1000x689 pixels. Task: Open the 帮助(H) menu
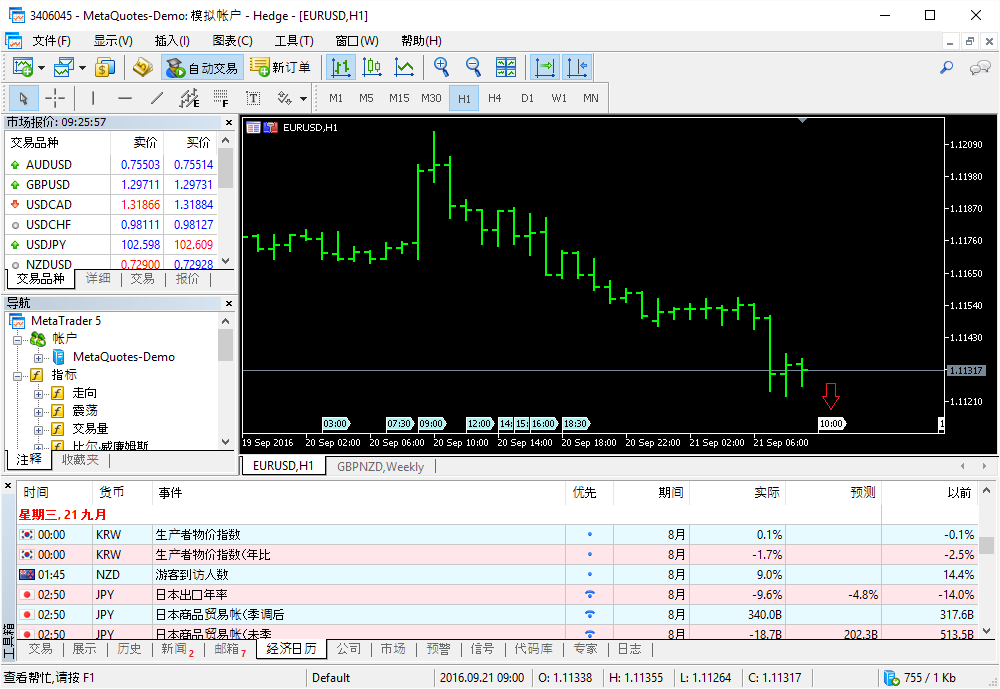pyautogui.click(x=422, y=41)
